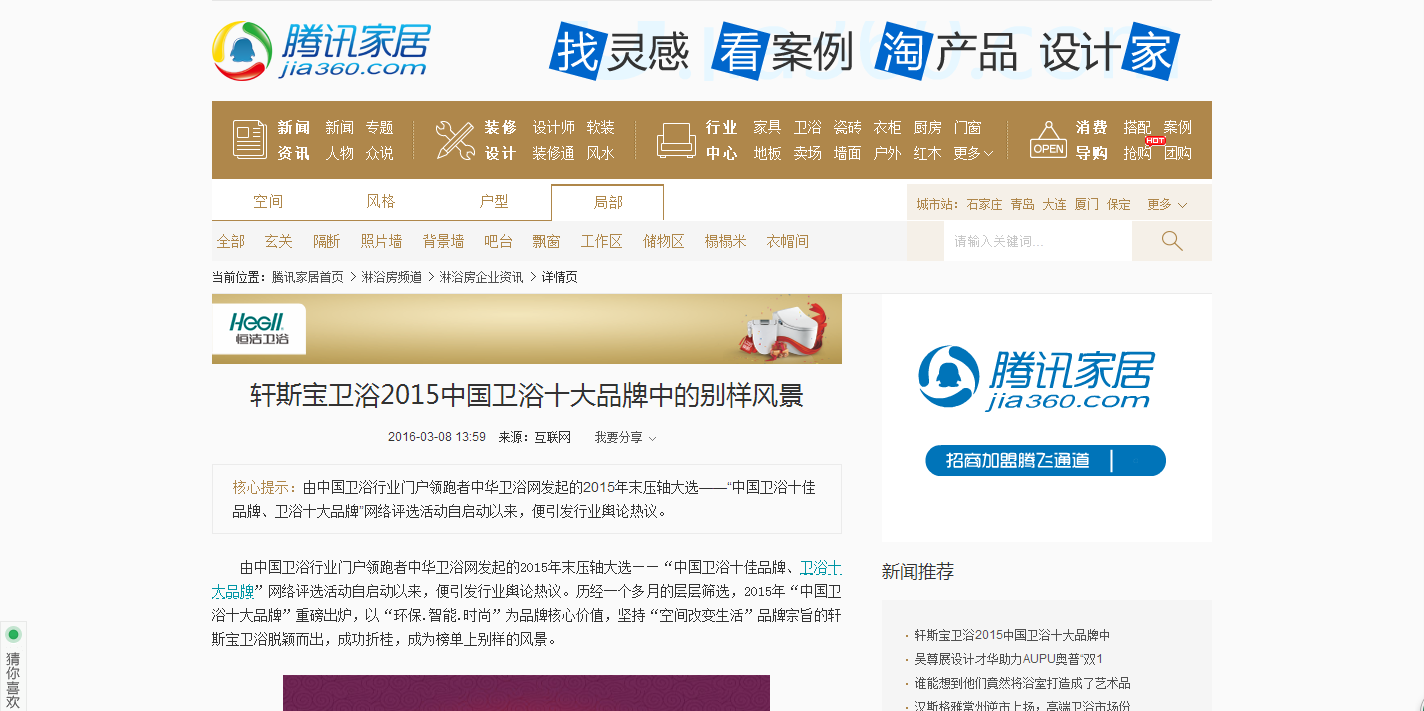This screenshot has width=1424, height=711.
Task: Click the green dot above 猜你喜欢
Action: [x=13, y=634]
